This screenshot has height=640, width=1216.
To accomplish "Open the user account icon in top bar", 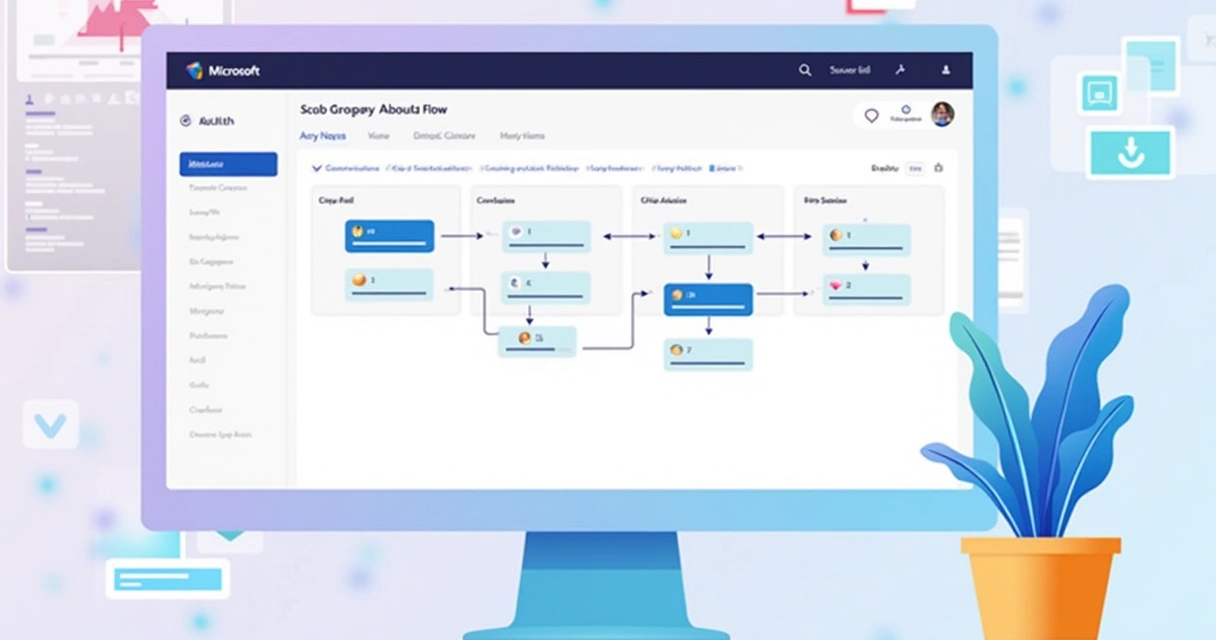I will coord(945,71).
